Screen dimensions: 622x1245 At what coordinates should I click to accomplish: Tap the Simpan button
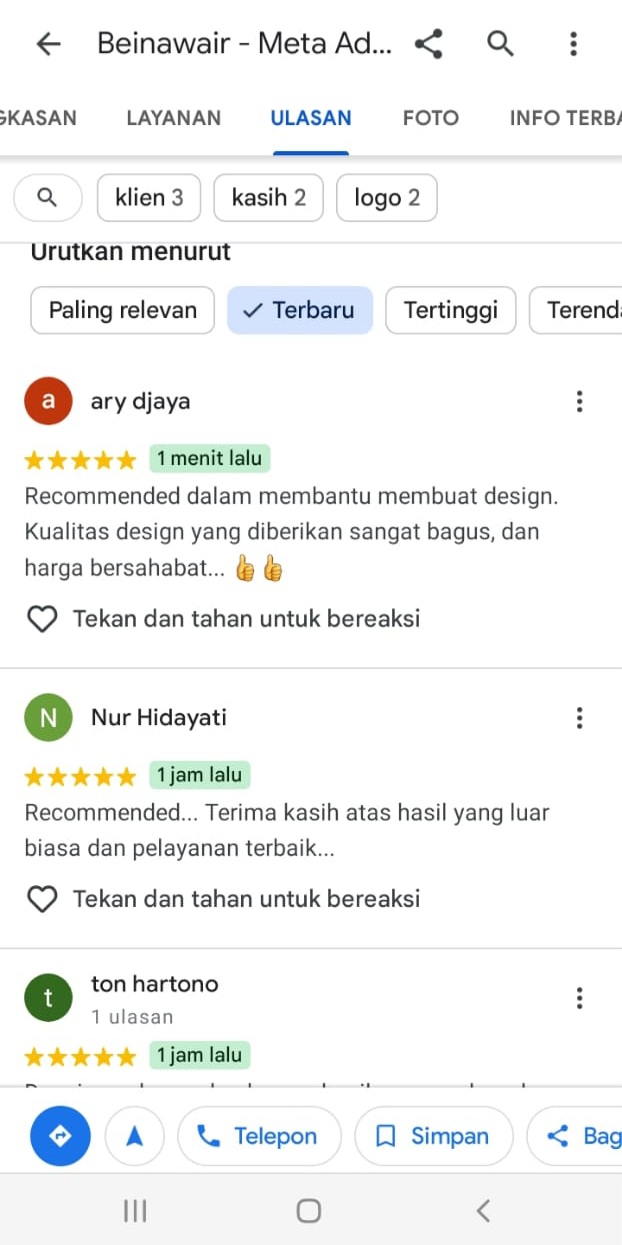coord(434,1136)
